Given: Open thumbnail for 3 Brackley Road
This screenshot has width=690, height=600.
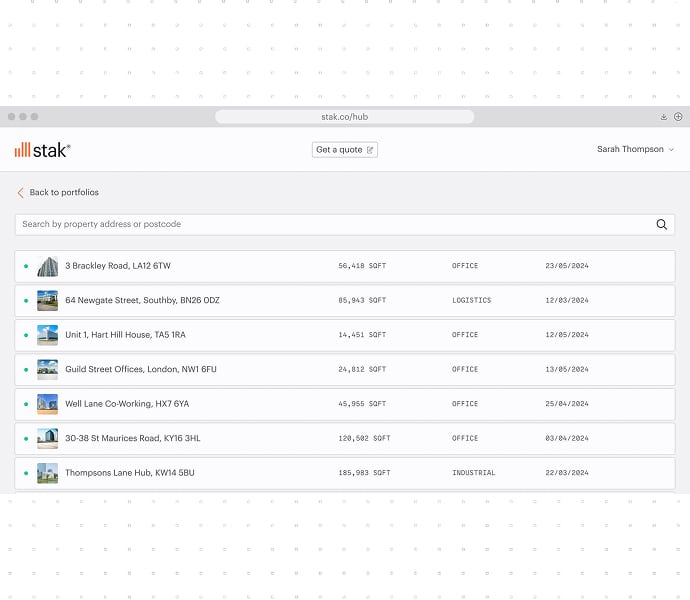Looking at the screenshot, I should 48,266.
